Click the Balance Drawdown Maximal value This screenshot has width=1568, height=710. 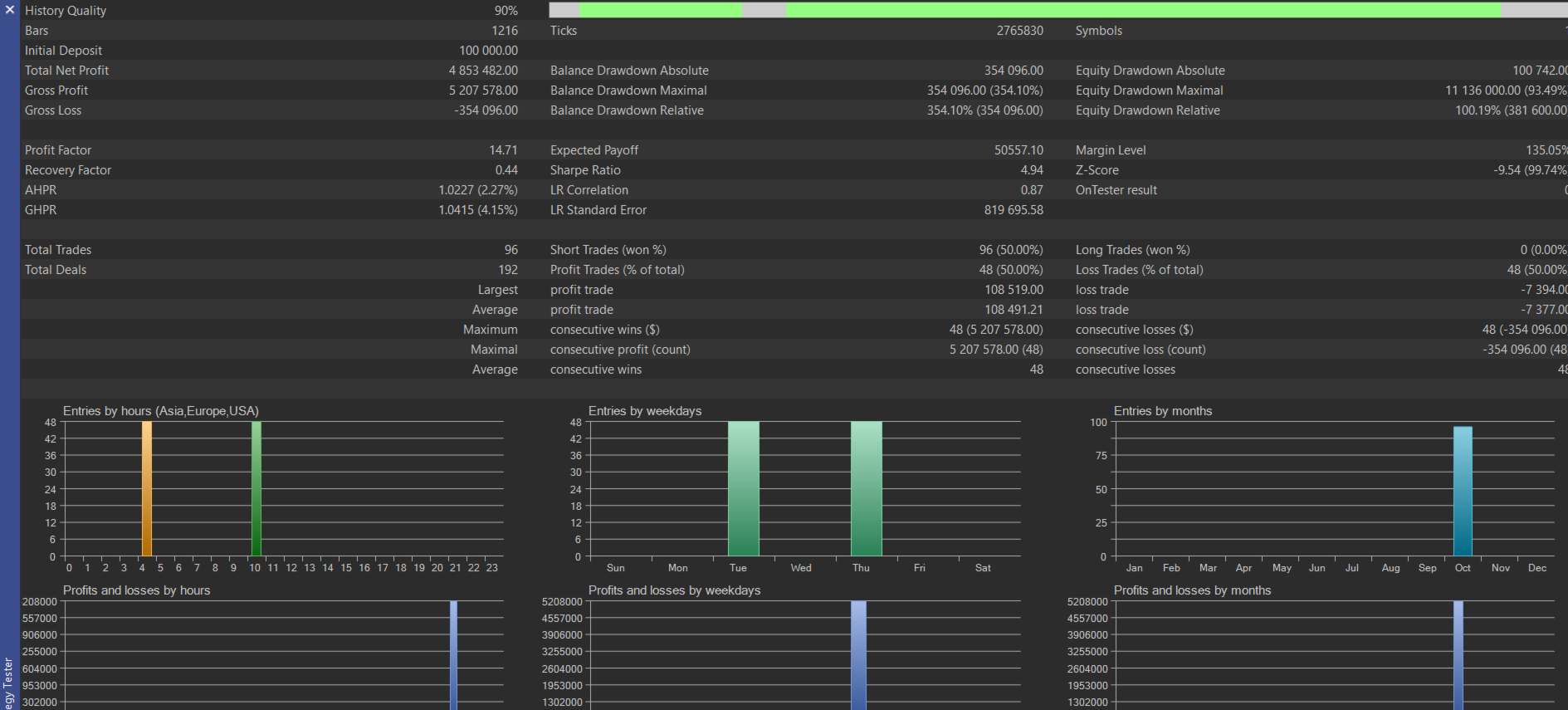[x=984, y=91]
